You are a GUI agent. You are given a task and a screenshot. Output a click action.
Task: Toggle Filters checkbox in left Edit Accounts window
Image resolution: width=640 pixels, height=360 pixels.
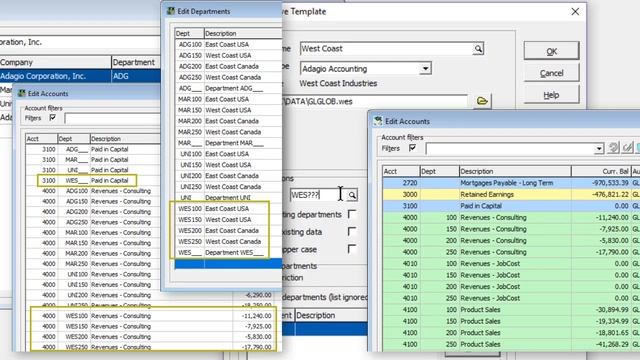52,118
